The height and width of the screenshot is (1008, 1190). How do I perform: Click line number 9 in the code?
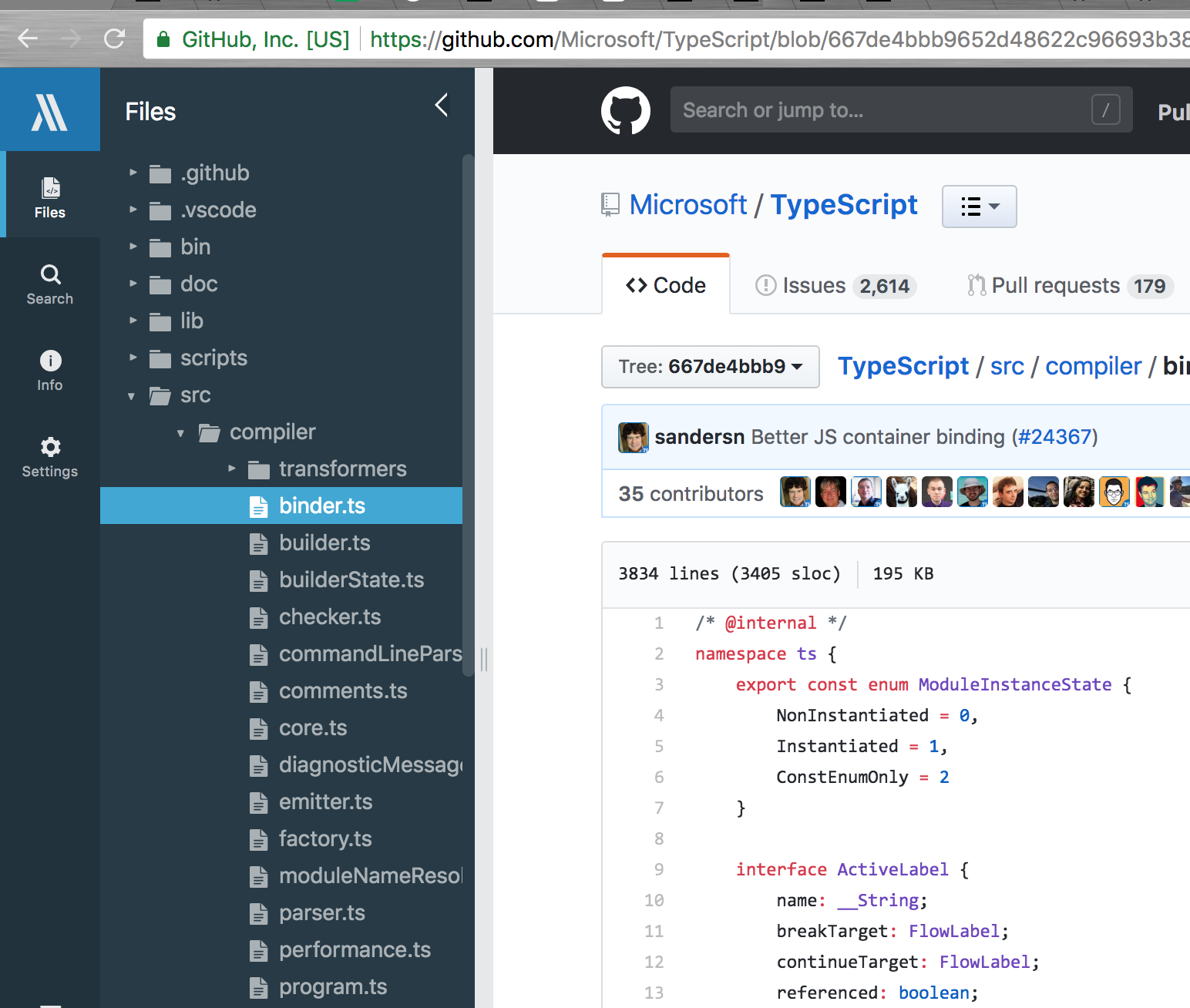tap(659, 869)
